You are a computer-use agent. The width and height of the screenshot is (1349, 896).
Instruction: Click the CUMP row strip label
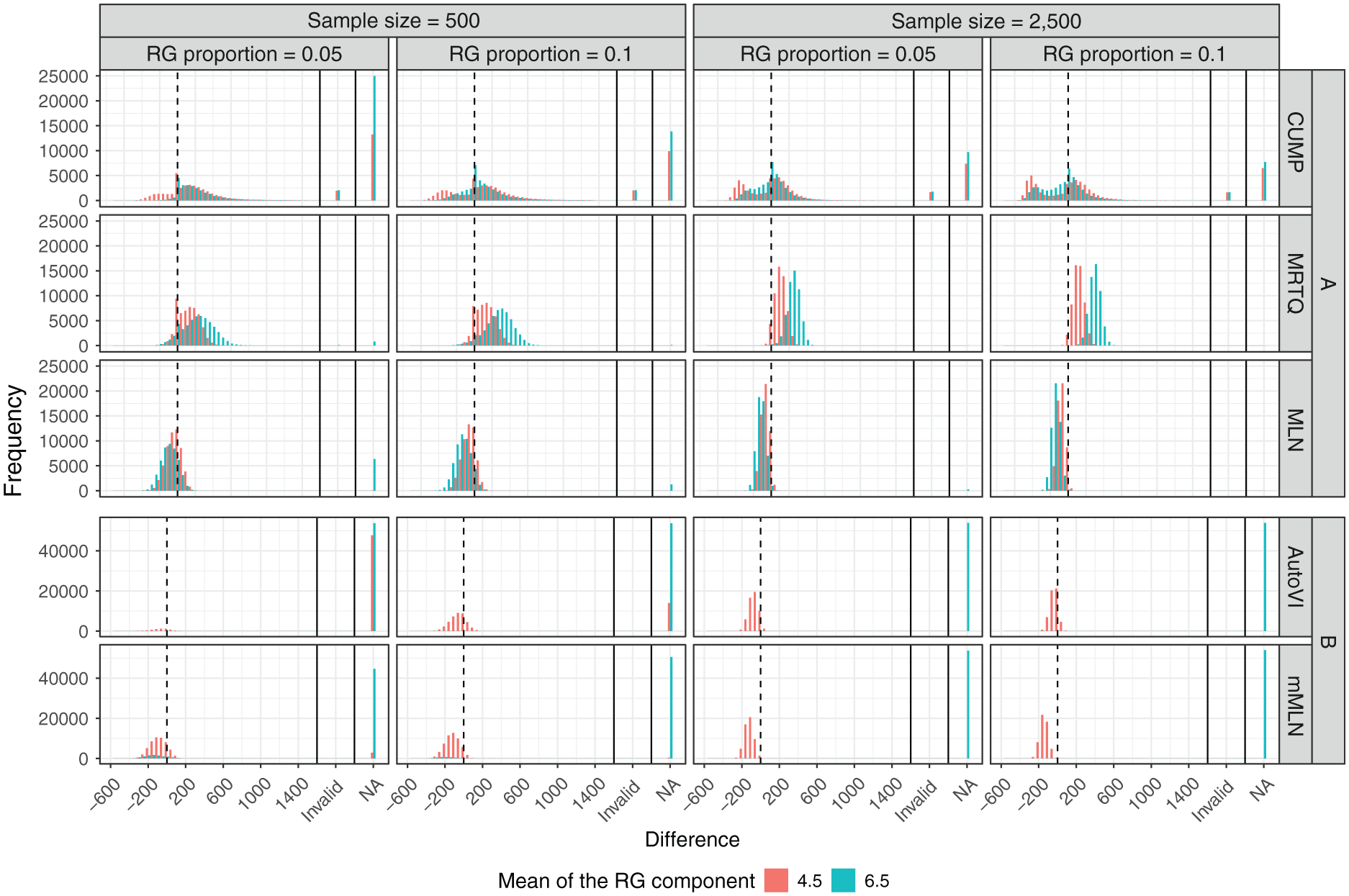[1295, 142]
